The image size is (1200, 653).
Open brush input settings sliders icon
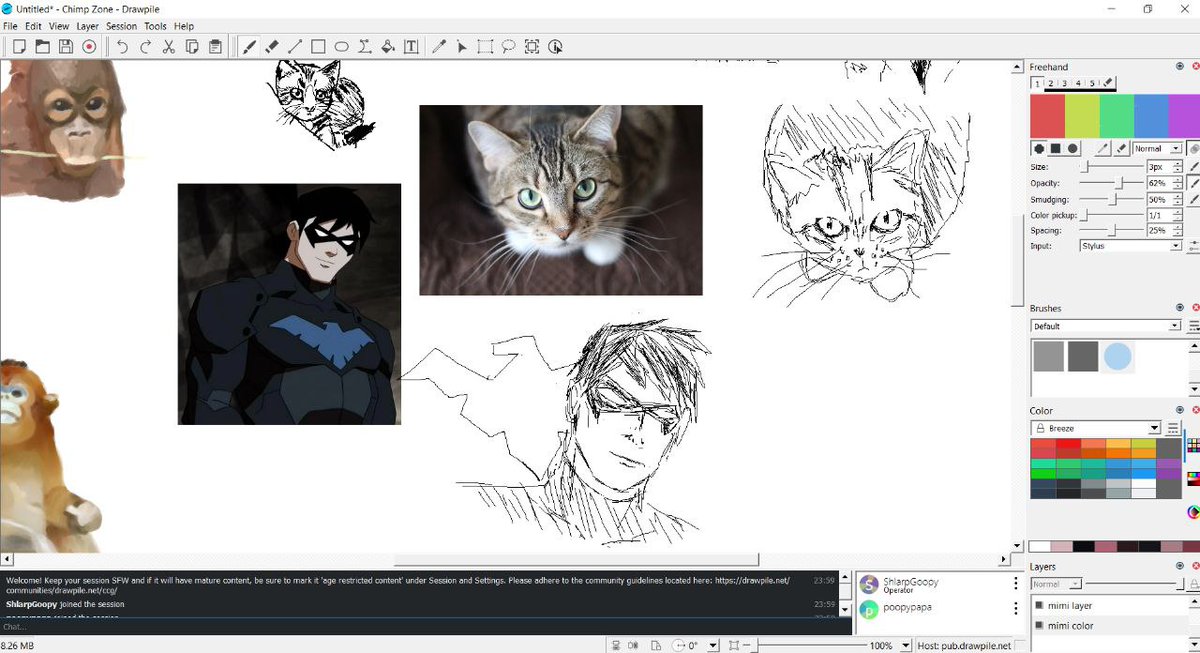pyautogui.click(x=1193, y=245)
